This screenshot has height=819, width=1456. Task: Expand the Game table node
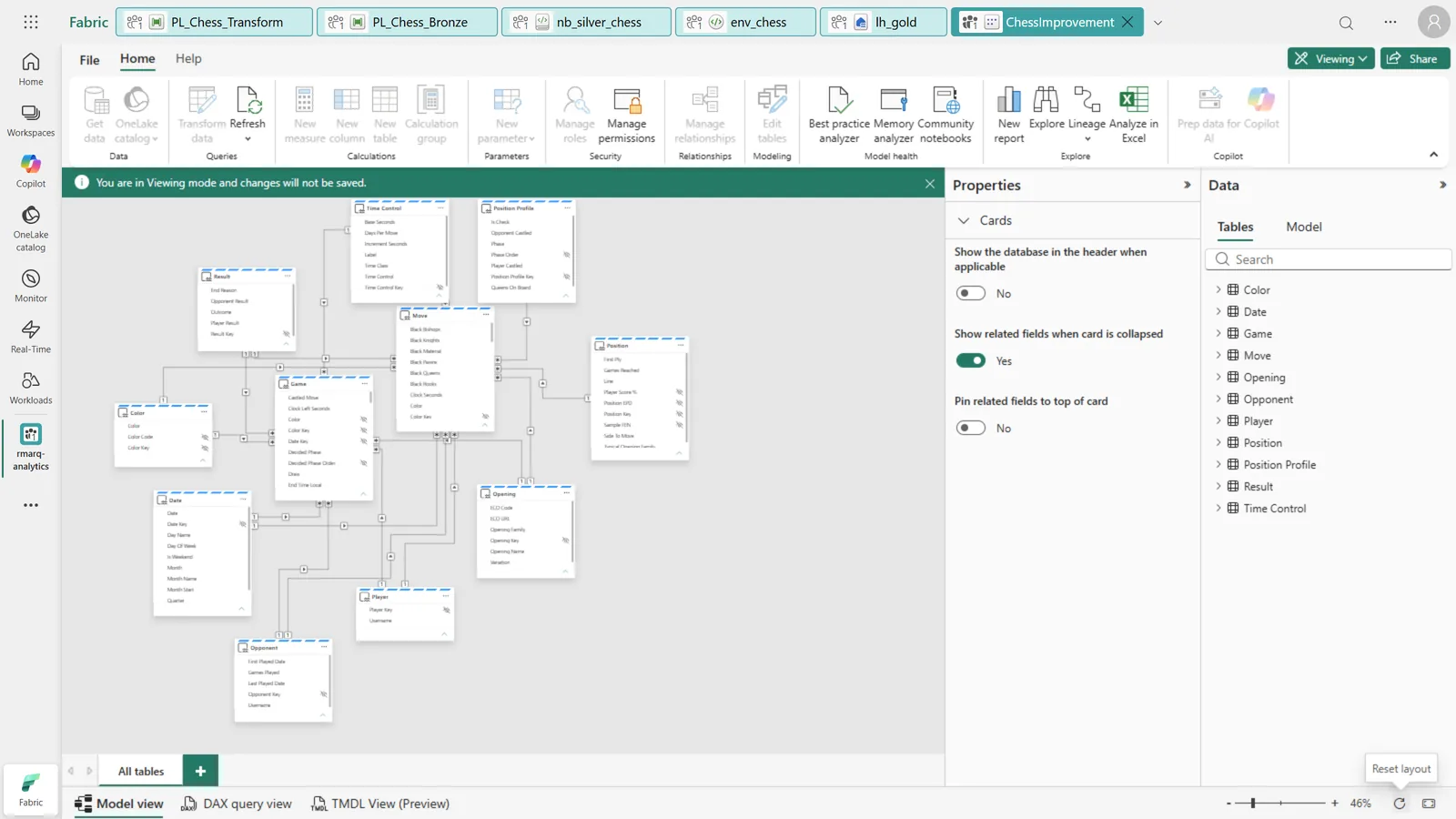1218,333
